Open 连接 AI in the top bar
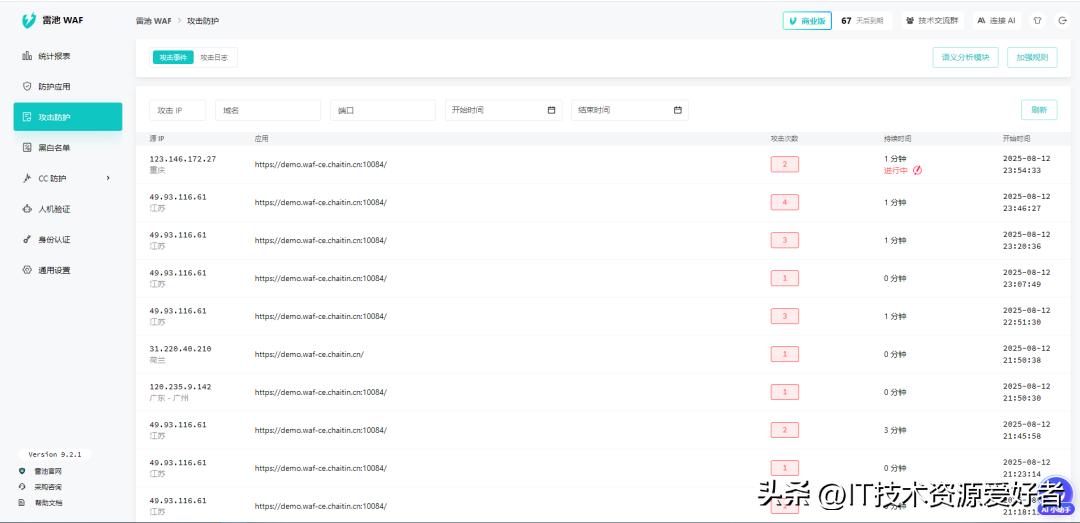Image resolution: width=1080 pixels, height=523 pixels. click(x=996, y=20)
